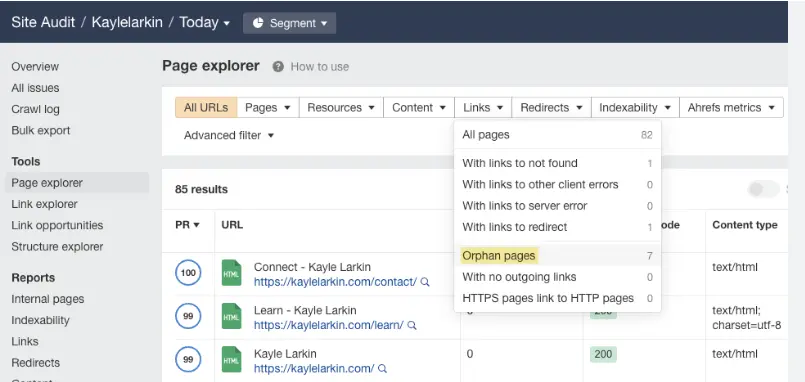Open All issues in the sidebar
805x382 pixels.
tap(35, 88)
